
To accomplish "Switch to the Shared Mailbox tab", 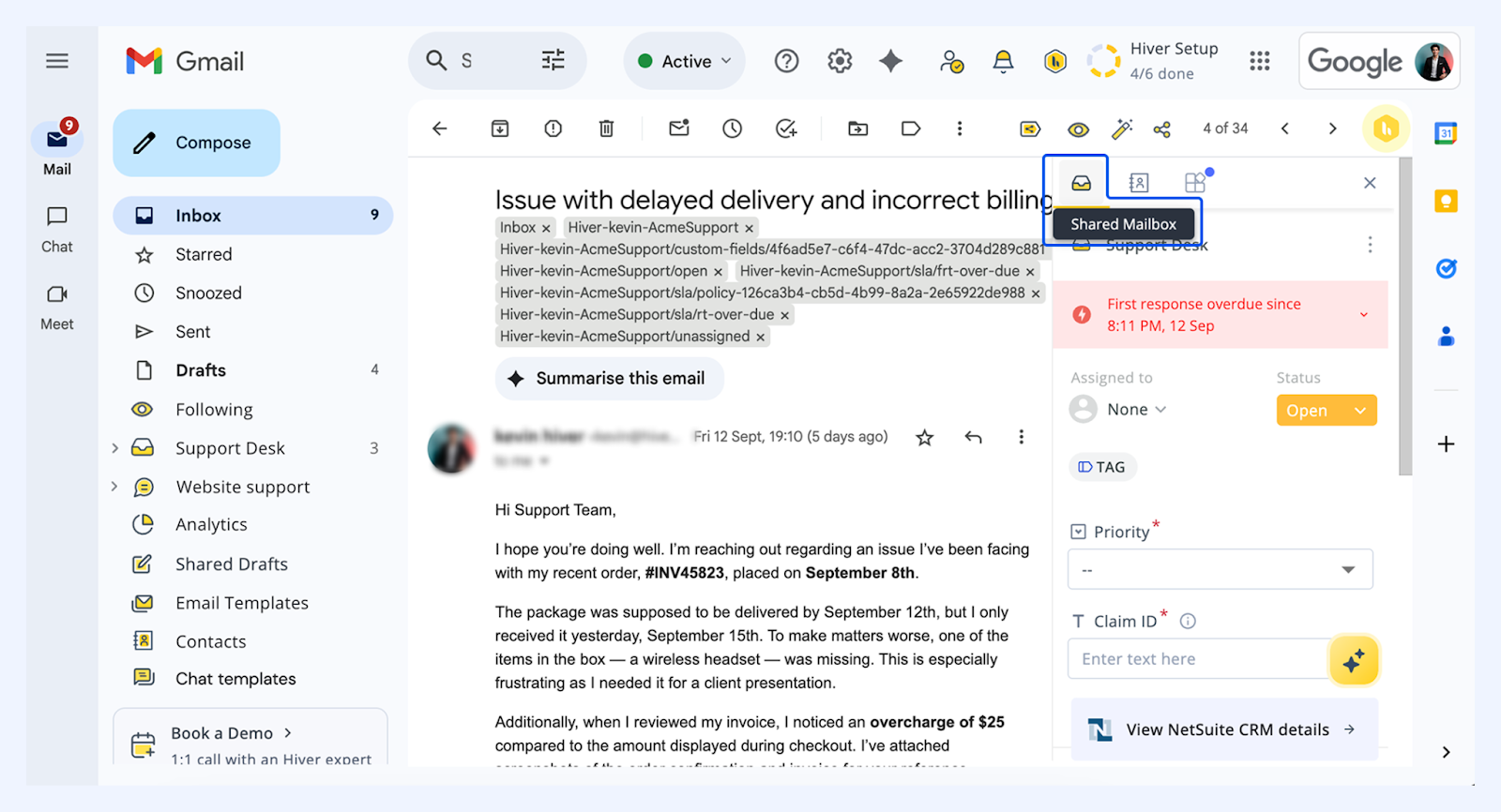I will click(x=1082, y=183).
